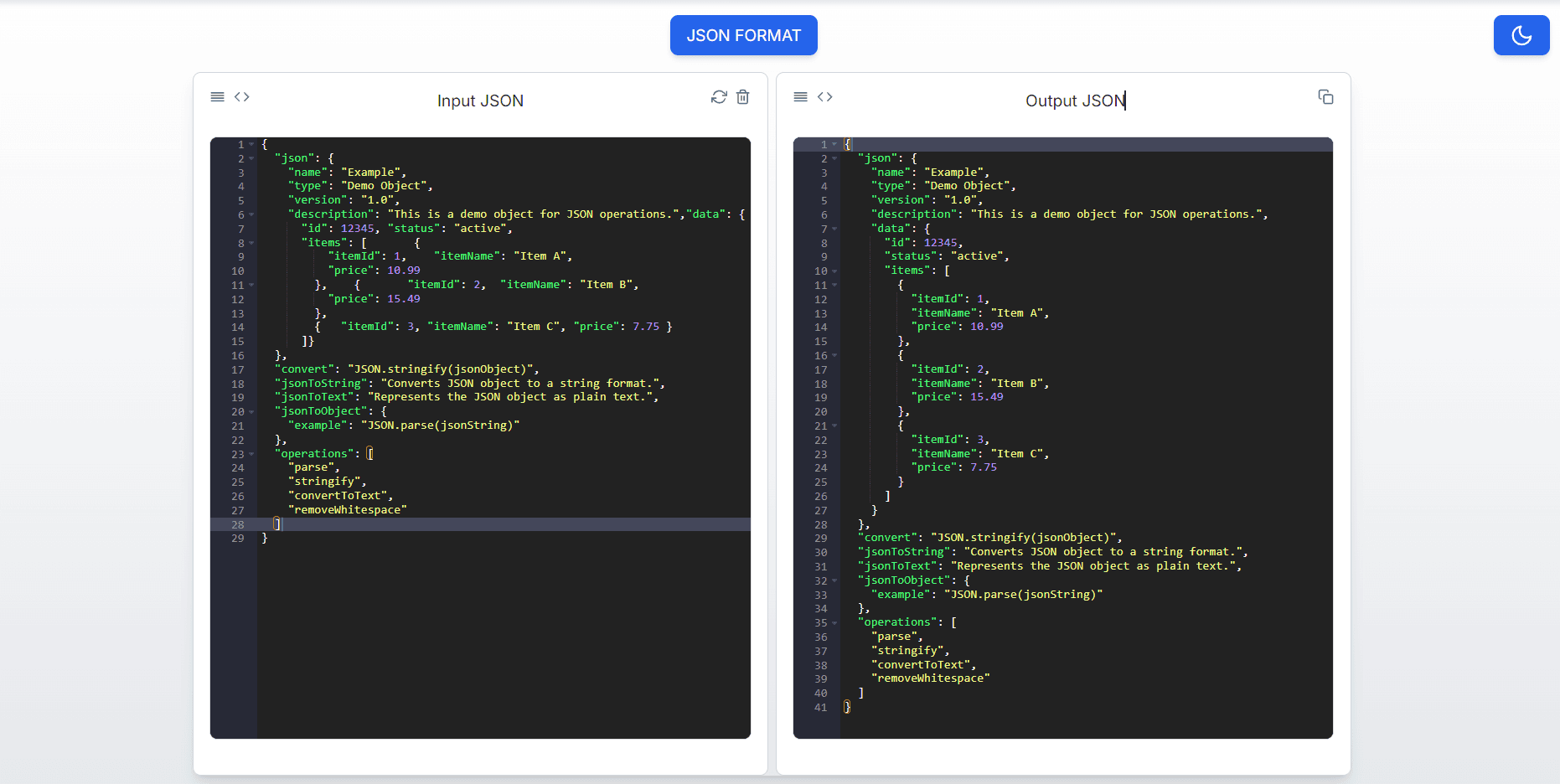Click input line containing "Item C"
Viewport: 1560px width, 784px height.
pyautogui.click(x=493, y=327)
